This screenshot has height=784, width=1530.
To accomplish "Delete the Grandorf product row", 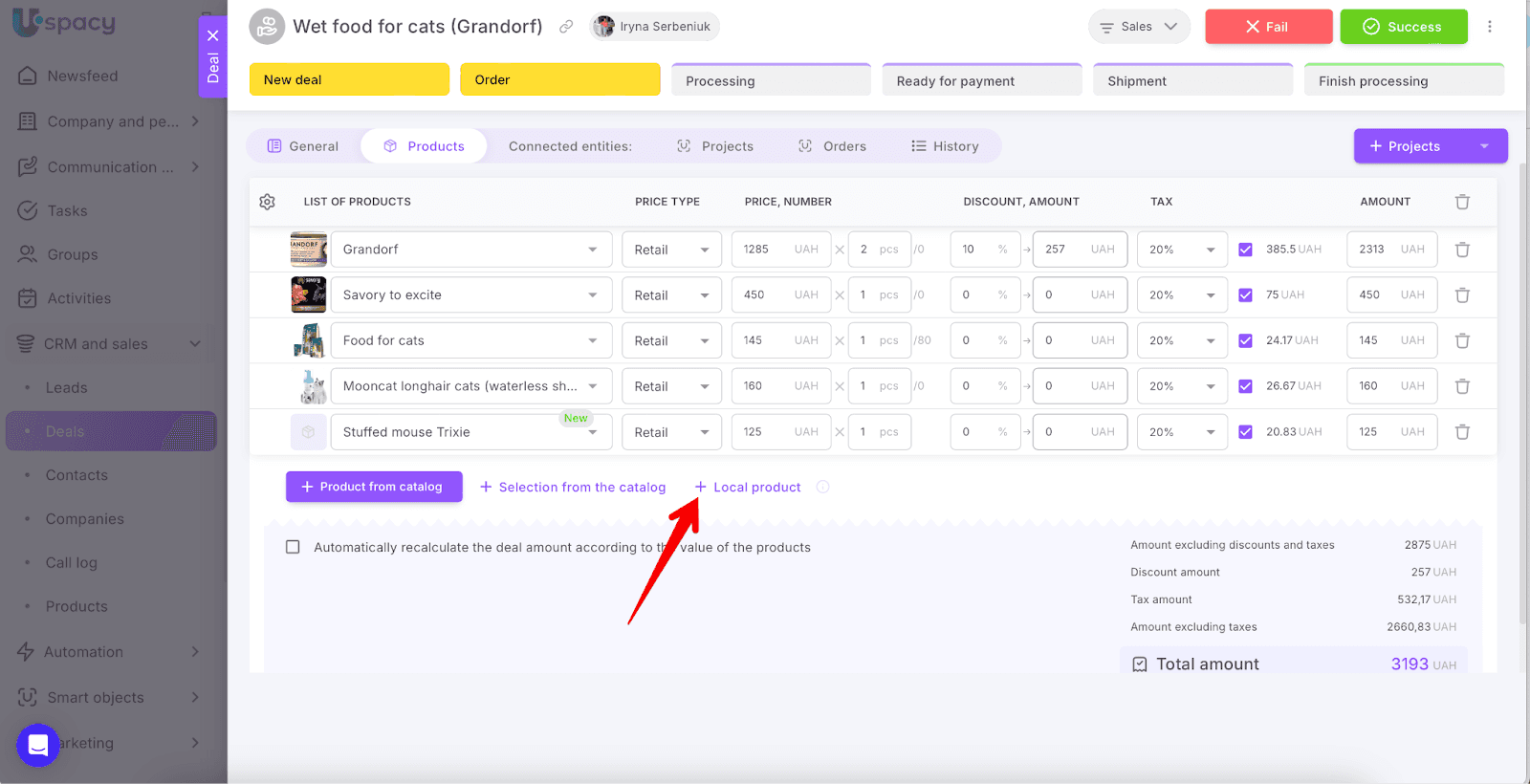I will point(1462,250).
